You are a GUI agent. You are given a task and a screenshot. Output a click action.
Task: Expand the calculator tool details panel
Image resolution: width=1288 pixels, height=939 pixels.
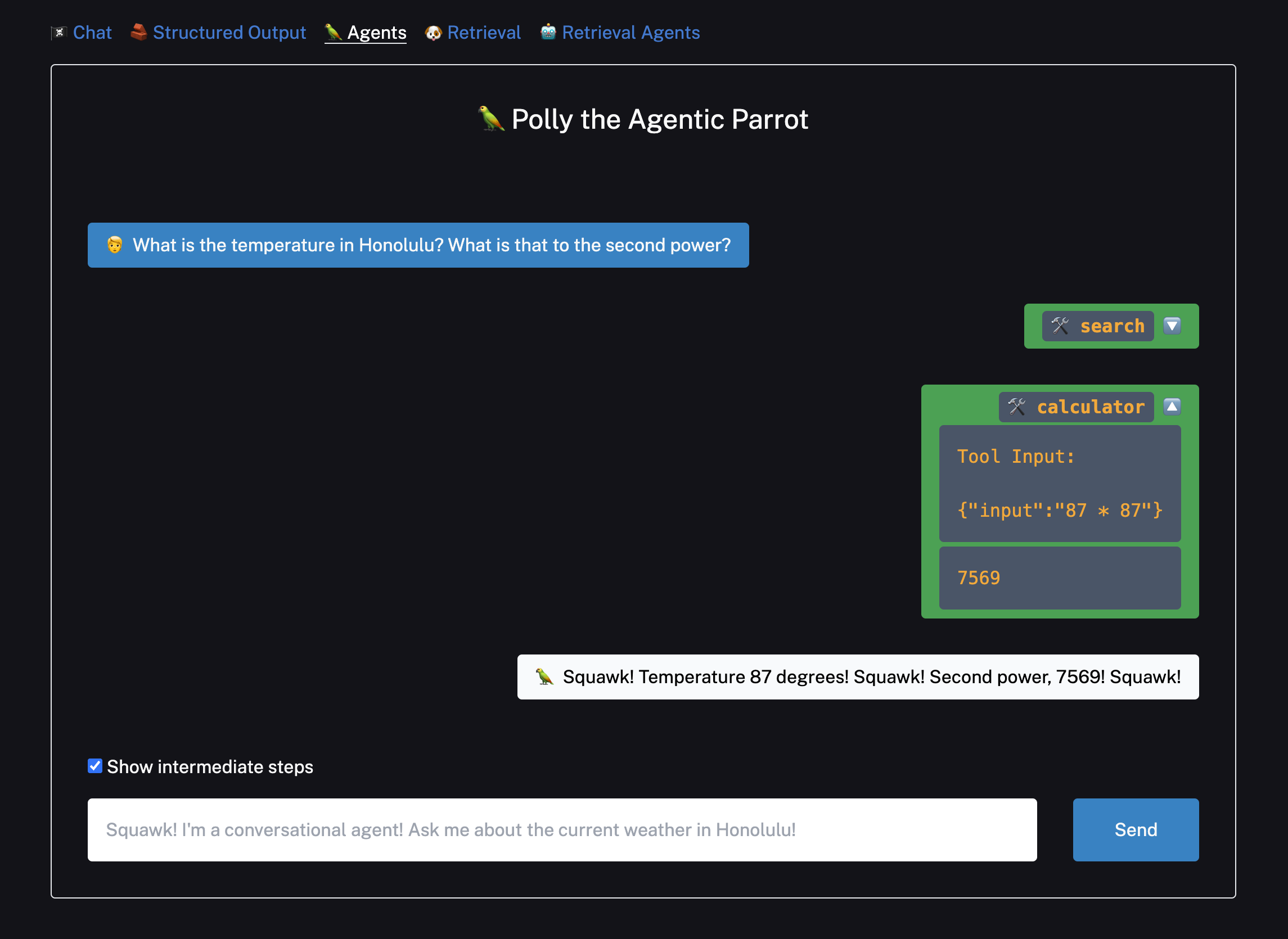pyautogui.click(x=1173, y=406)
